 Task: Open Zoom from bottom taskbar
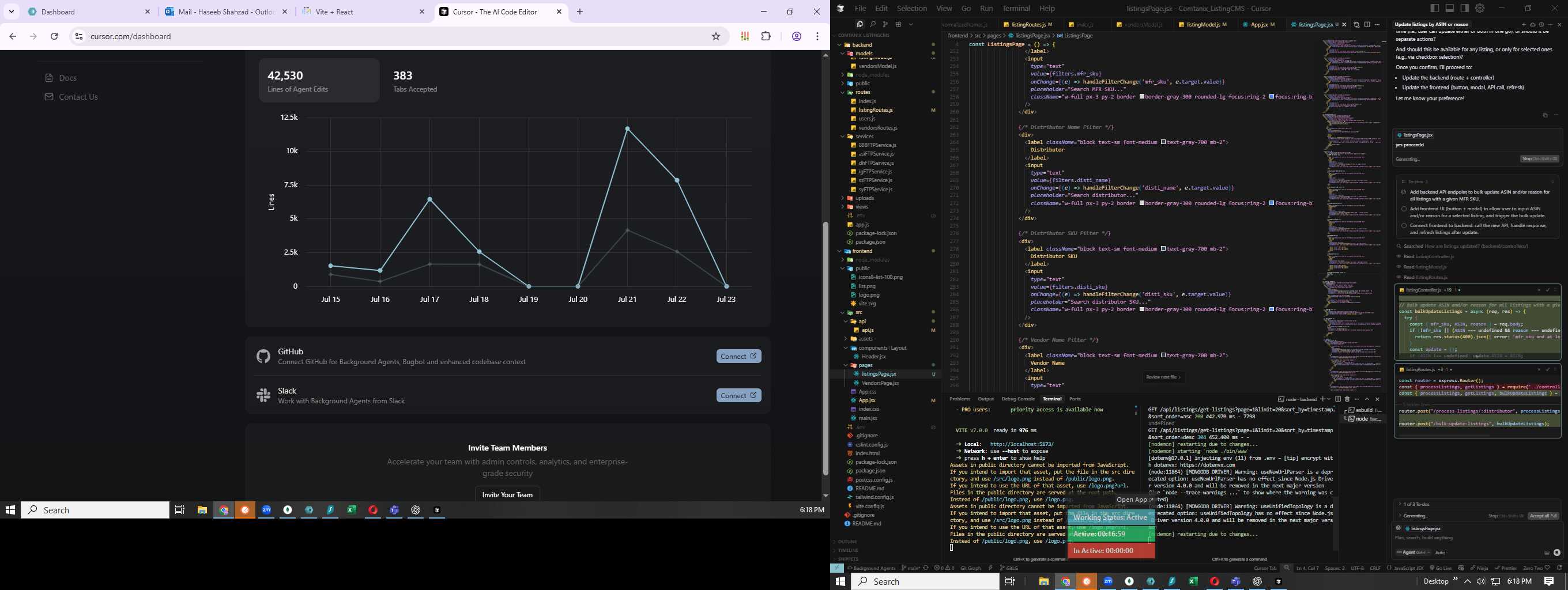(1108, 581)
